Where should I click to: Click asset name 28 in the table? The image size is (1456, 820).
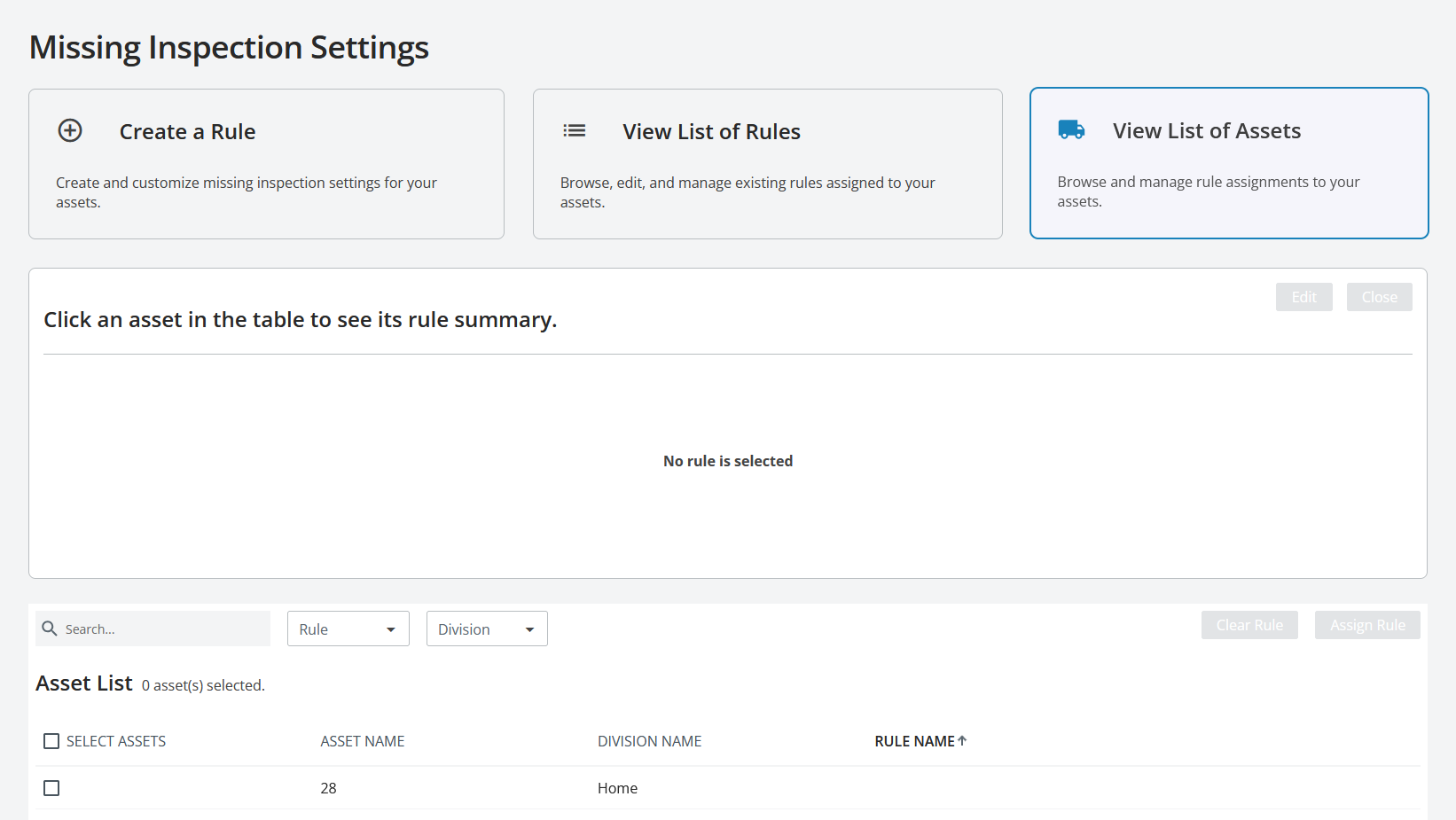328,788
